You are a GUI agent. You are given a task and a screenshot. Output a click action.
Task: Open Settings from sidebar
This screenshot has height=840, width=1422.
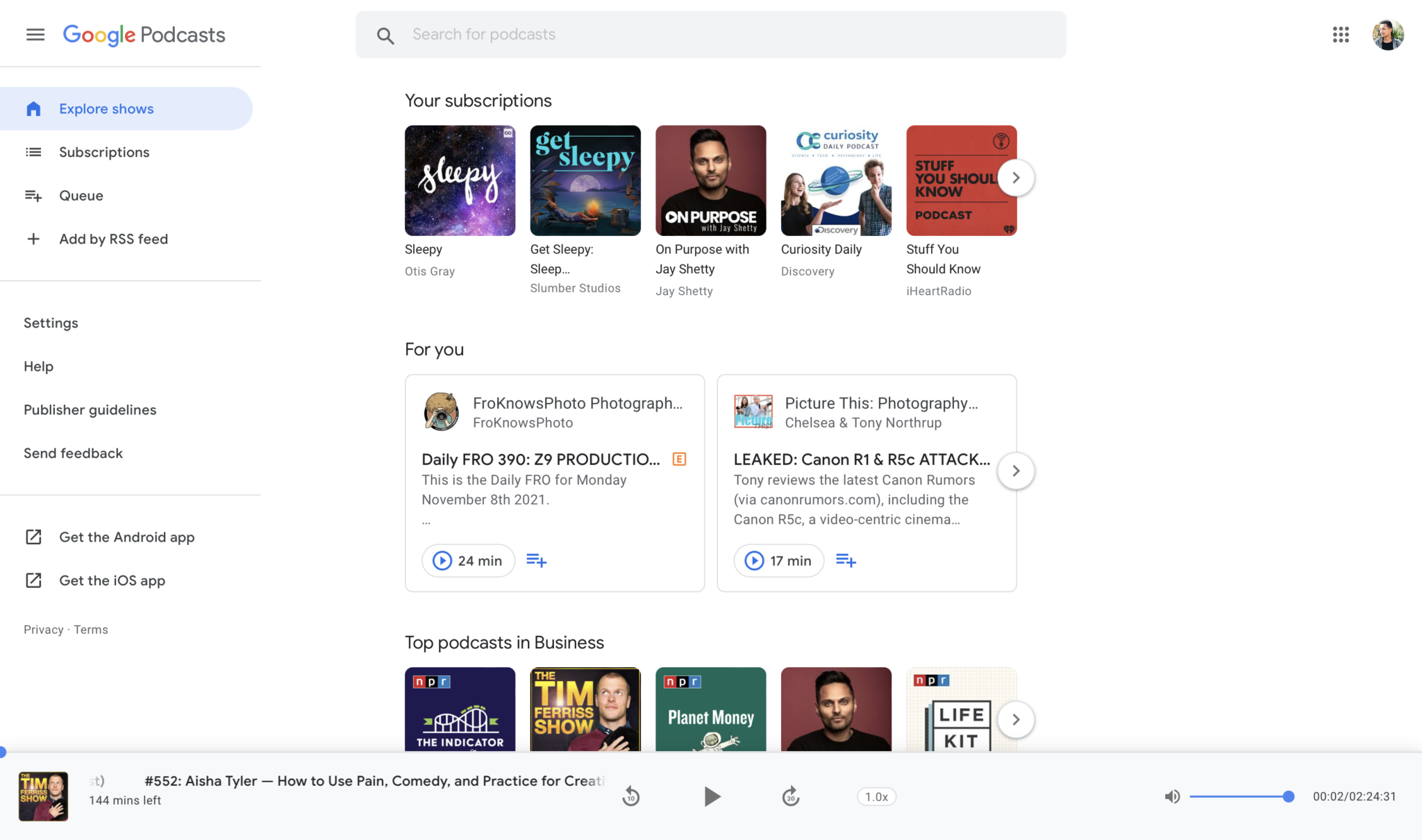tap(51, 323)
